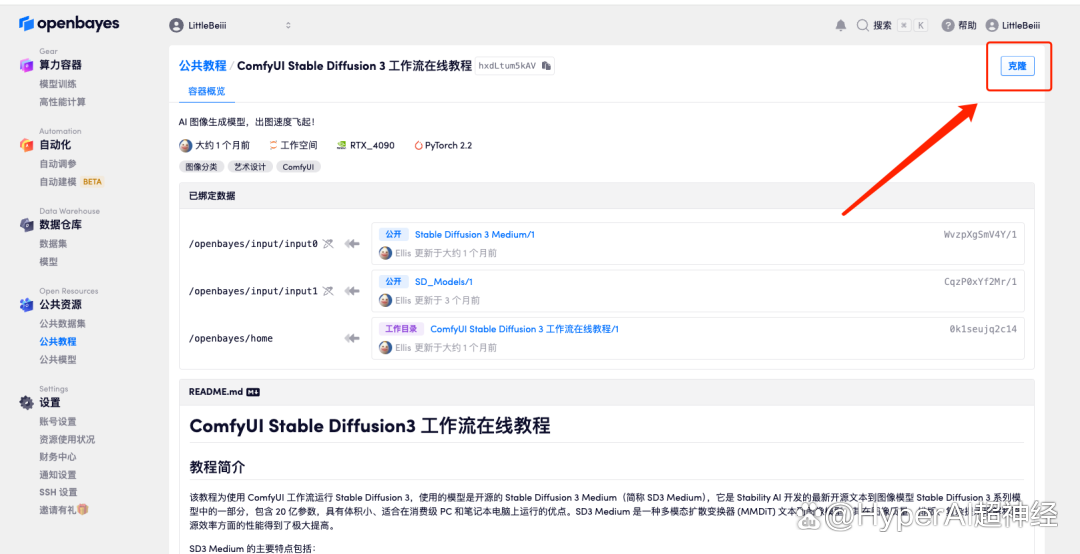
Task: Open 资源使用状况 in the sidebar
Action: pyautogui.click(x=68, y=440)
